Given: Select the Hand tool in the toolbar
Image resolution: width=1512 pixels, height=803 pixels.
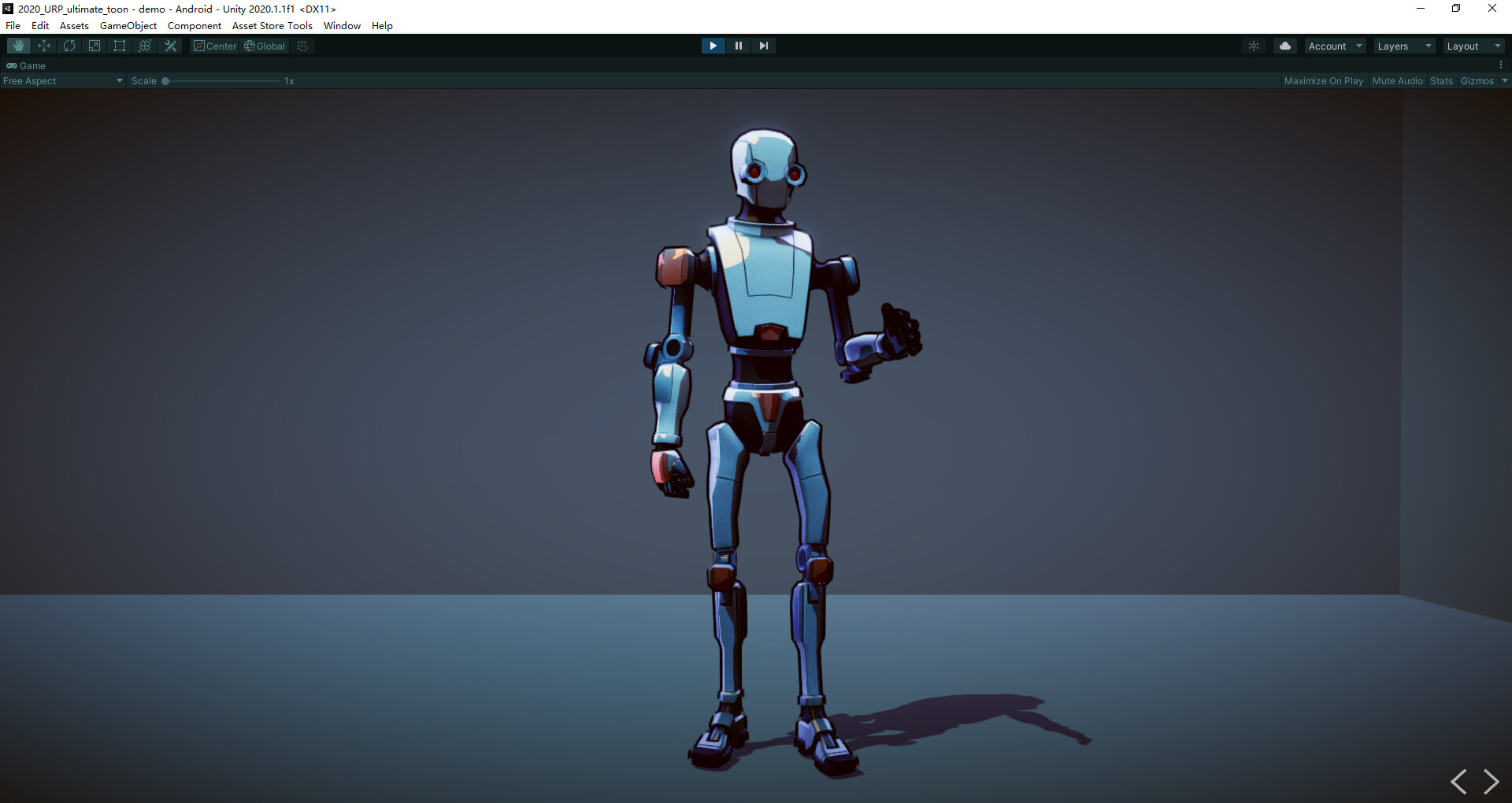Looking at the screenshot, I should (17, 46).
